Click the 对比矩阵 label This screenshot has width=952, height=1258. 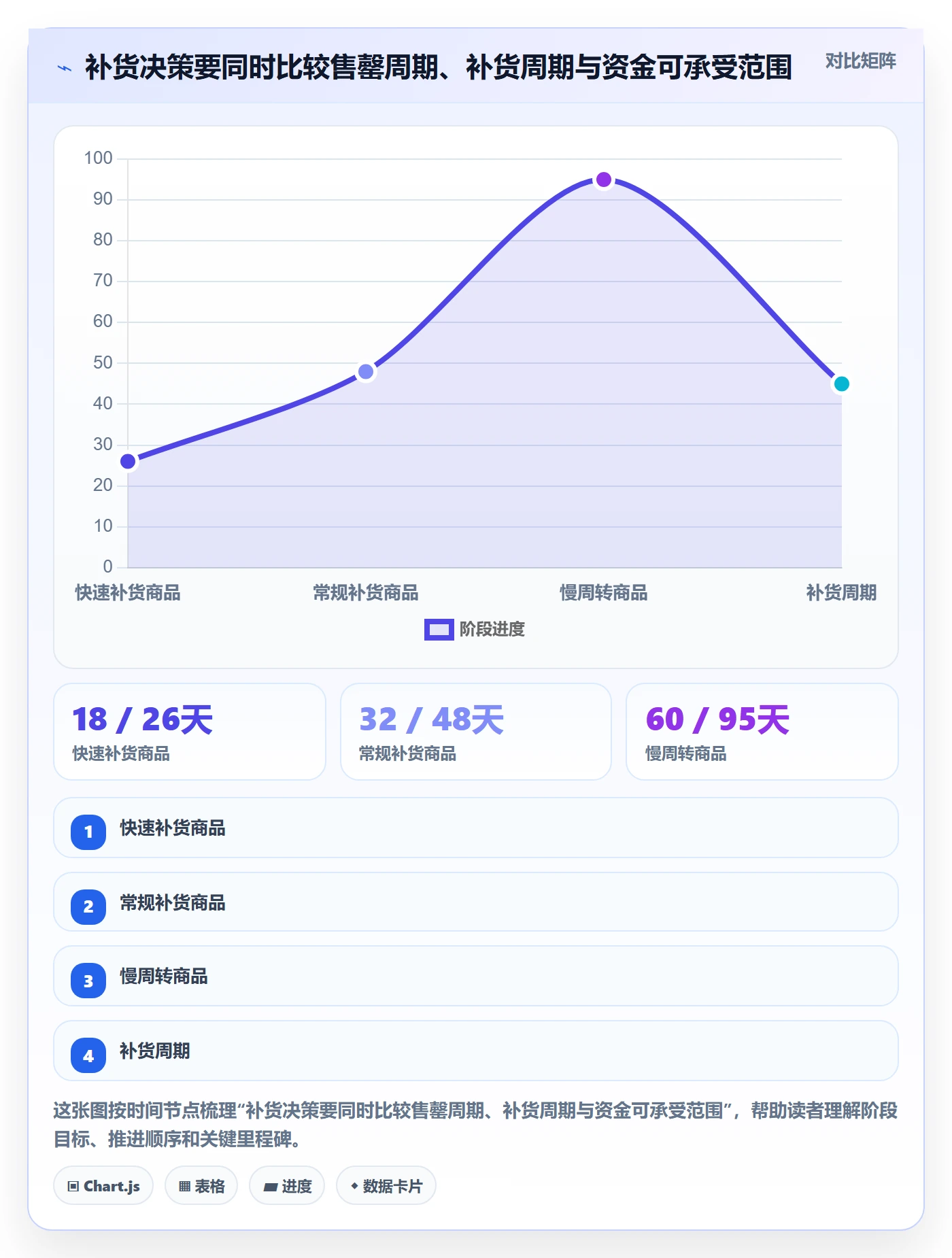[x=860, y=61]
